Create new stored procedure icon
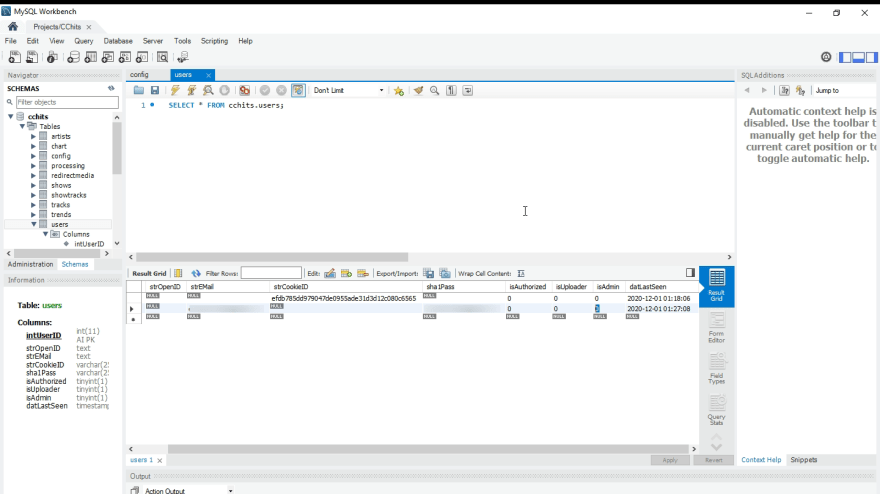Image resolution: width=880 pixels, height=494 pixels. (125, 57)
